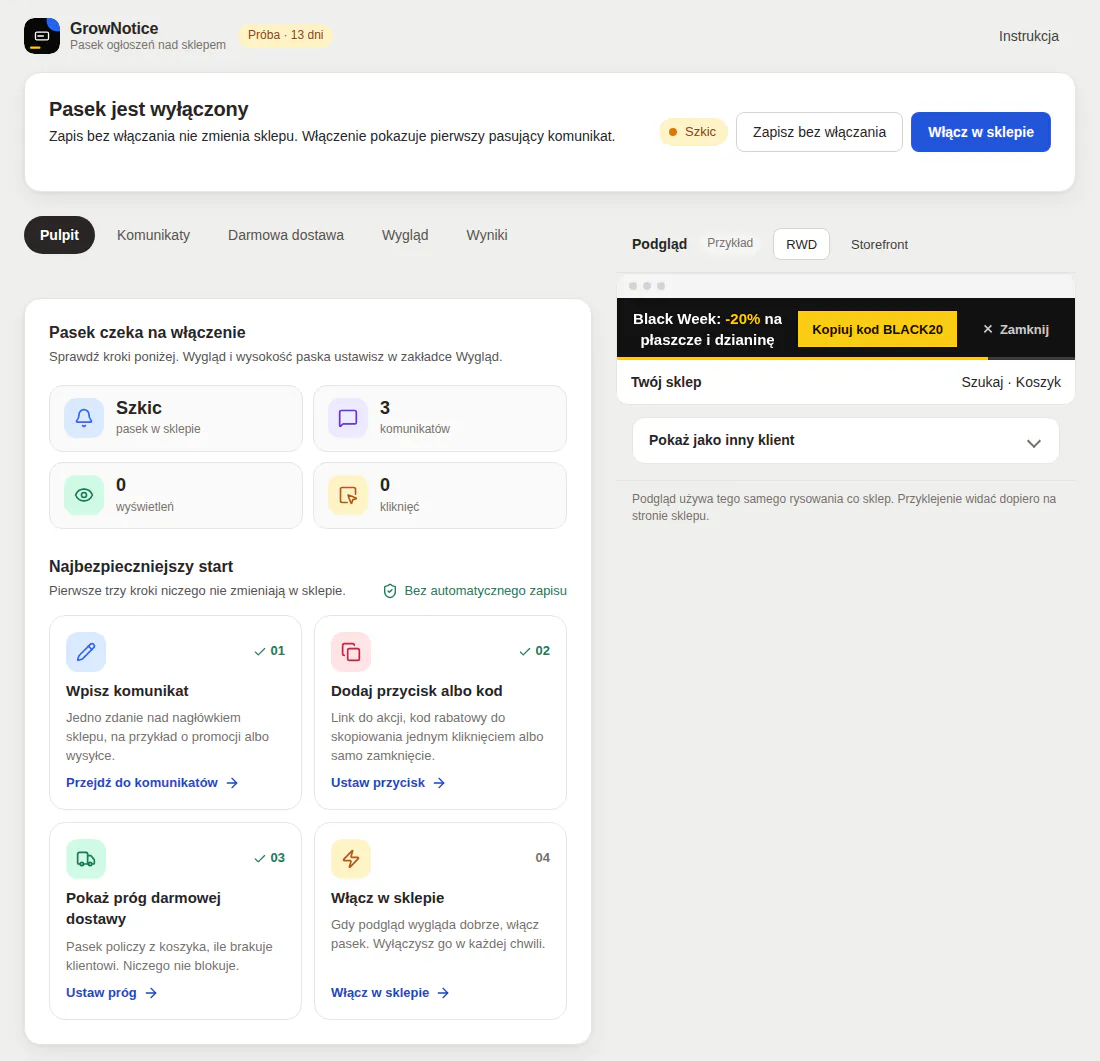Click the arrow after Przejdź do komunikatów
The width and height of the screenshot is (1100, 1061).
(232, 783)
